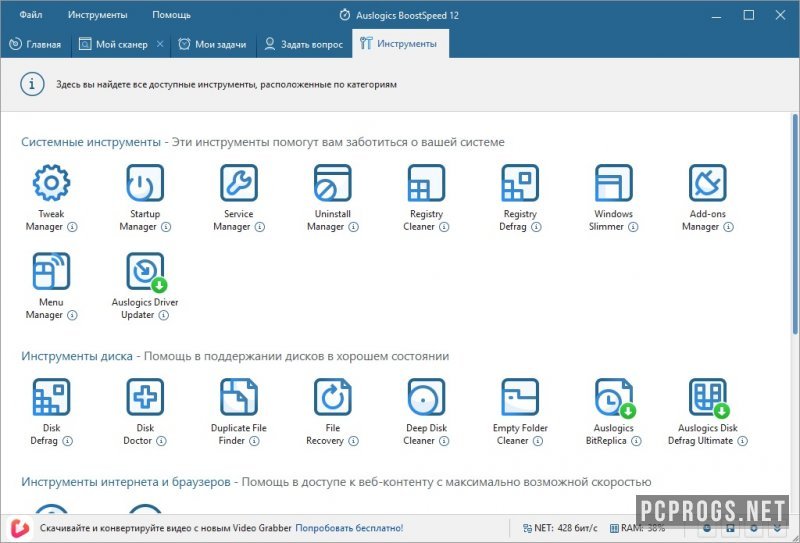Viewport: 800px width, 543px height.
Task: Start File Recovery tool
Action: (x=333, y=397)
